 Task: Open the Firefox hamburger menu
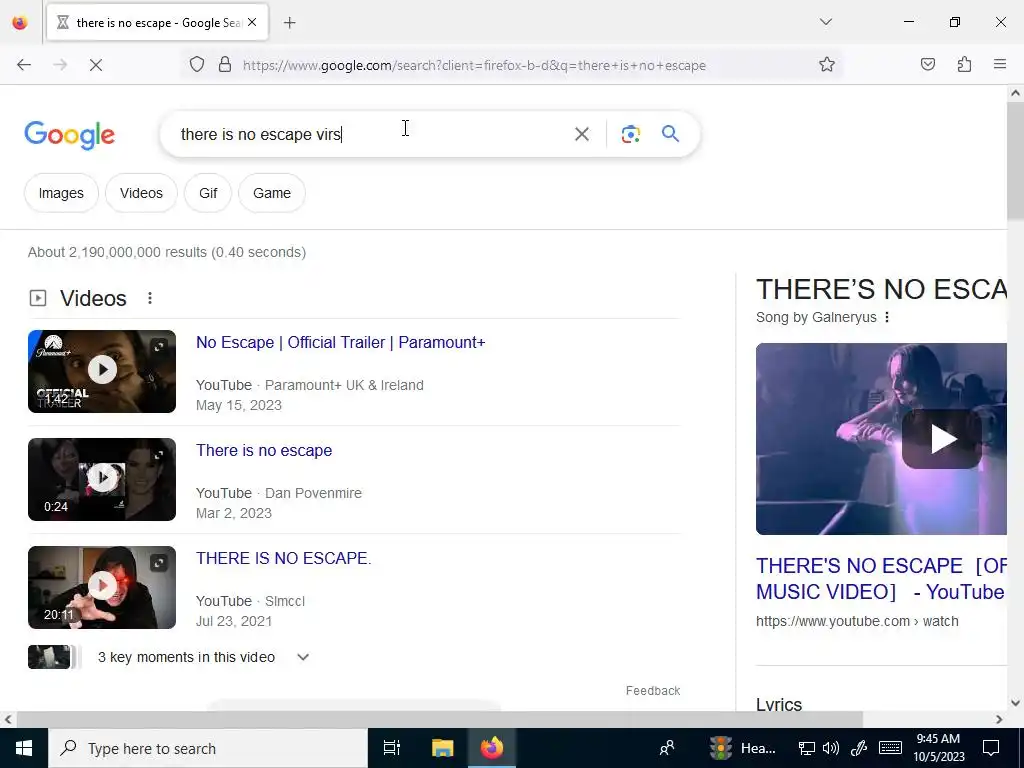coord(1000,64)
